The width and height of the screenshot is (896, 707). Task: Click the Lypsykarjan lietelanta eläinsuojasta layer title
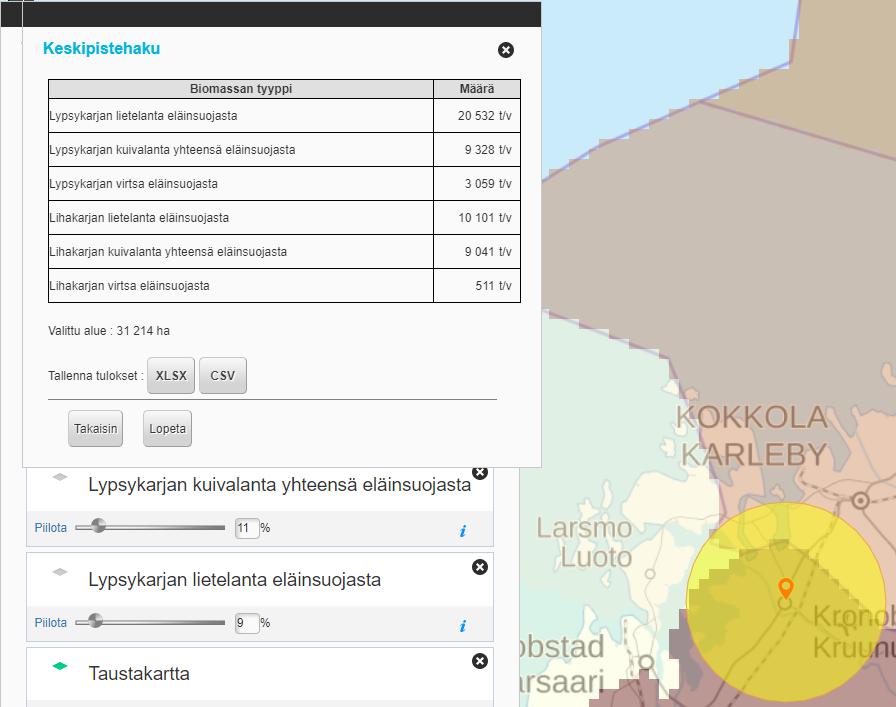point(234,580)
